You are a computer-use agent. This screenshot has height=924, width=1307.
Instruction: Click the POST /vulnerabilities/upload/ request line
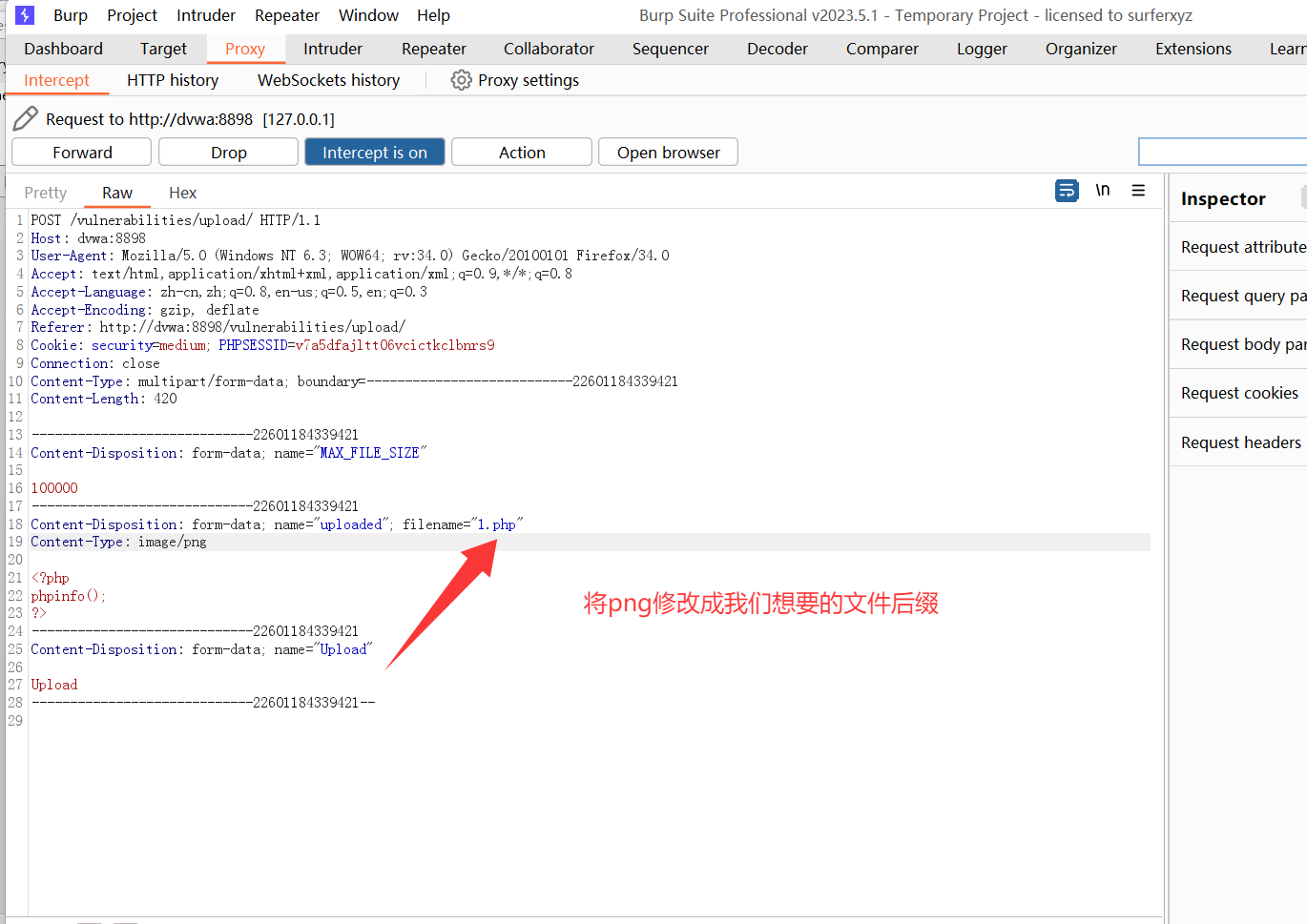[176, 220]
